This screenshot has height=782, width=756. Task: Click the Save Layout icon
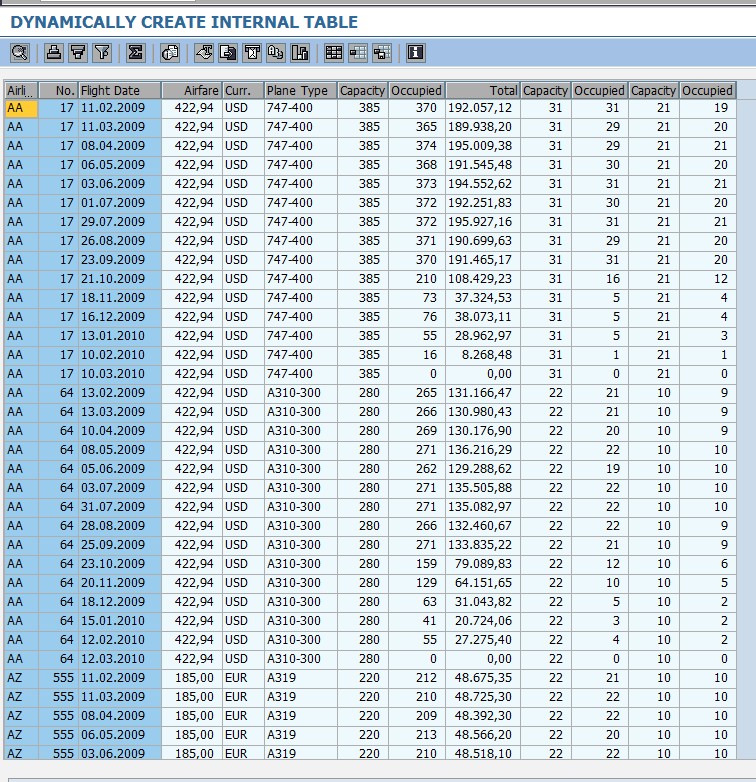point(381,52)
